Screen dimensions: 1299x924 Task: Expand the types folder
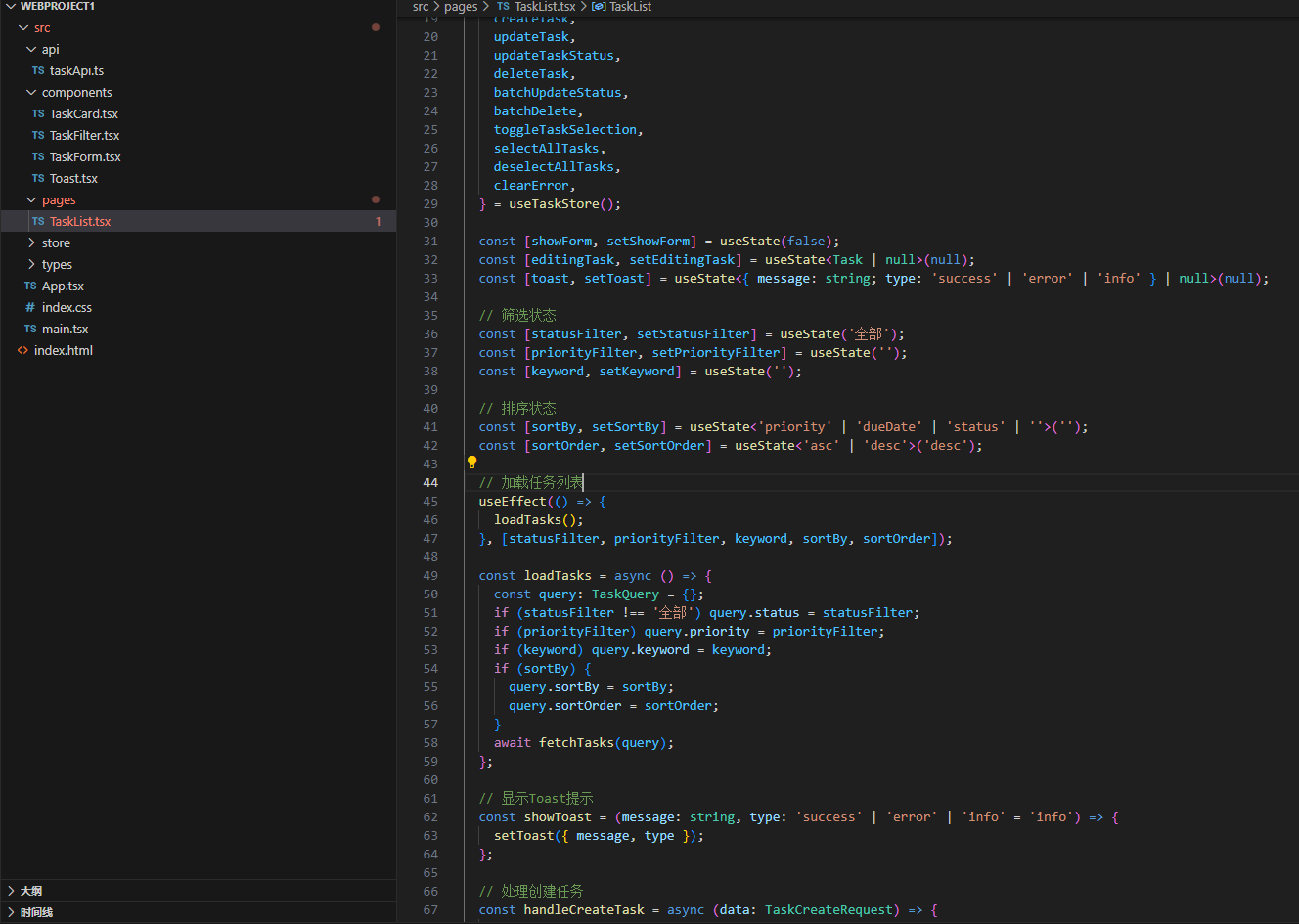click(x=31, y=264)
